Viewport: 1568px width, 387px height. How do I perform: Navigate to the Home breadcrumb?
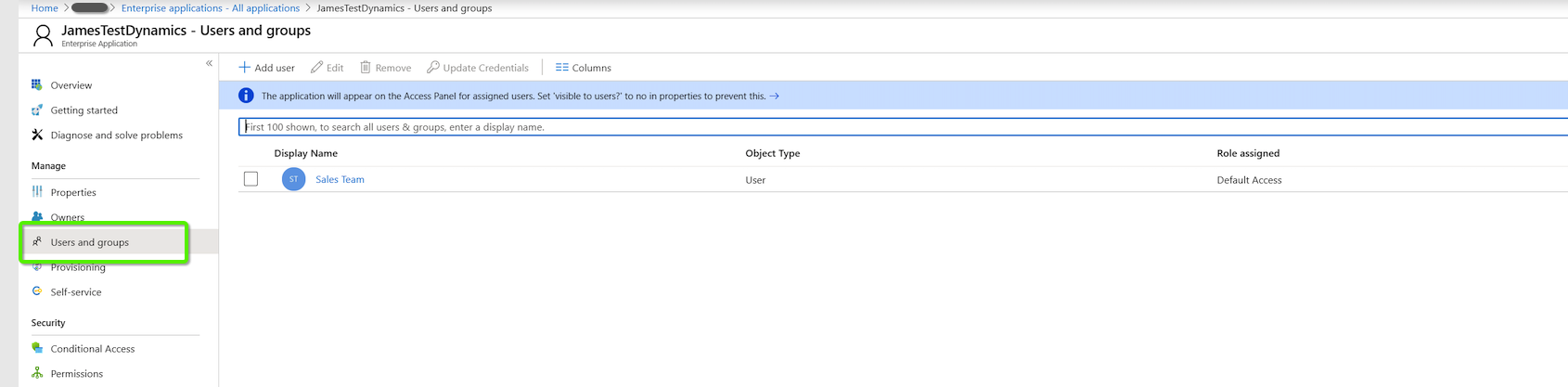[x=45, y=8]
